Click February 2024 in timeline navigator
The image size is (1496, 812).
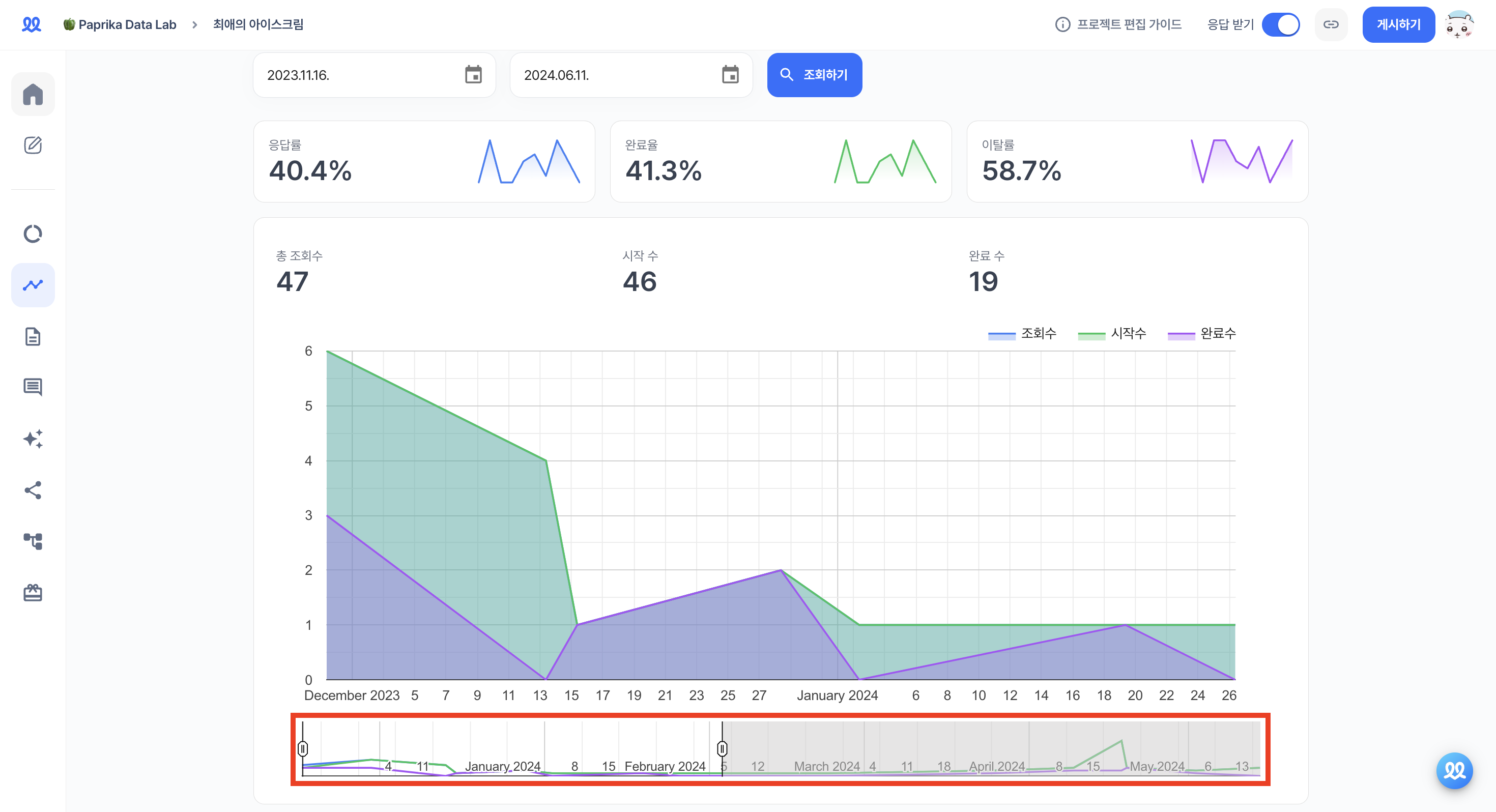pyautogui.click(x=665, y=766)
